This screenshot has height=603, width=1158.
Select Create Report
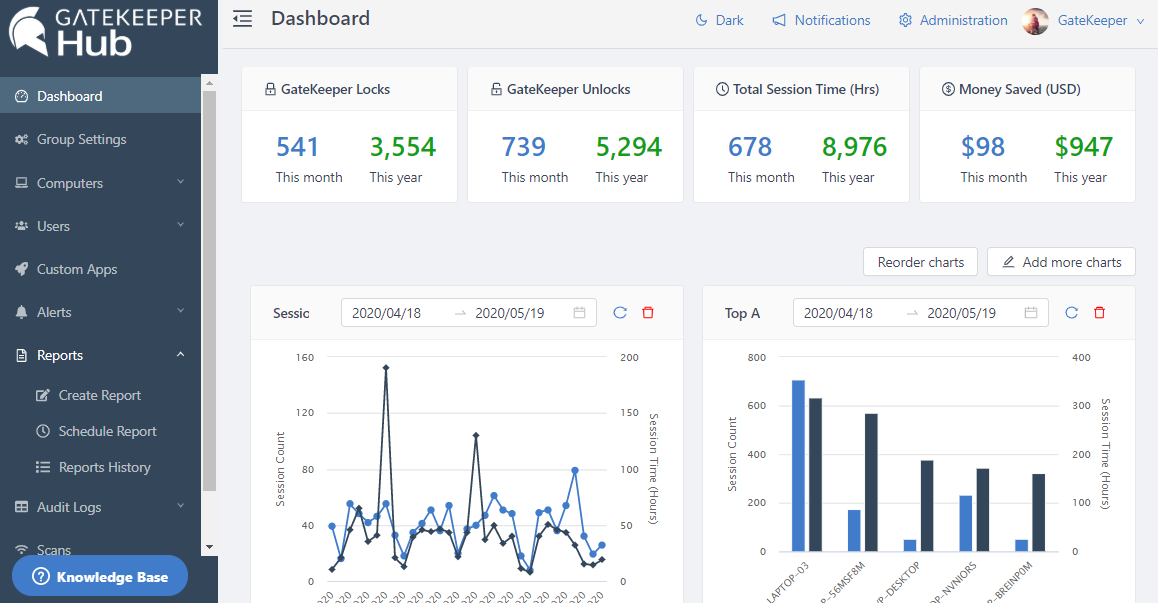[99, 395]
